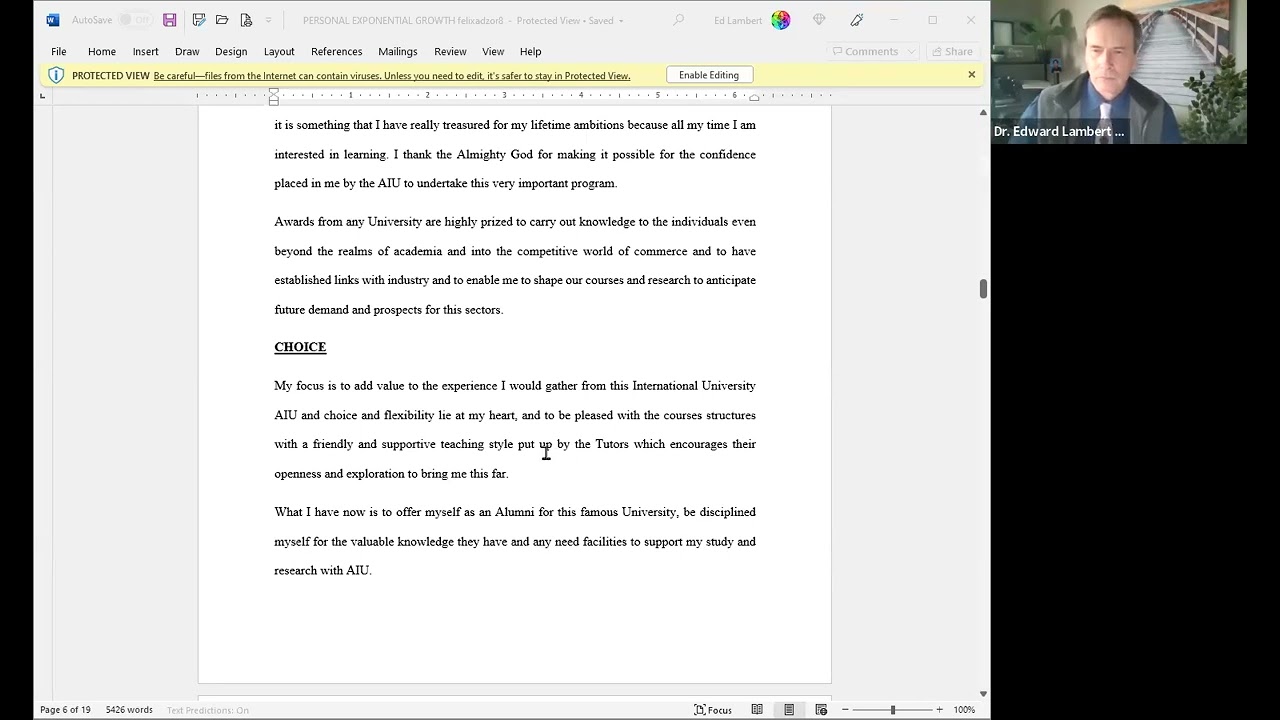The image size is (1280, 720).
Task: Open the document title dropdown arrow
Action: pos(621,21)
